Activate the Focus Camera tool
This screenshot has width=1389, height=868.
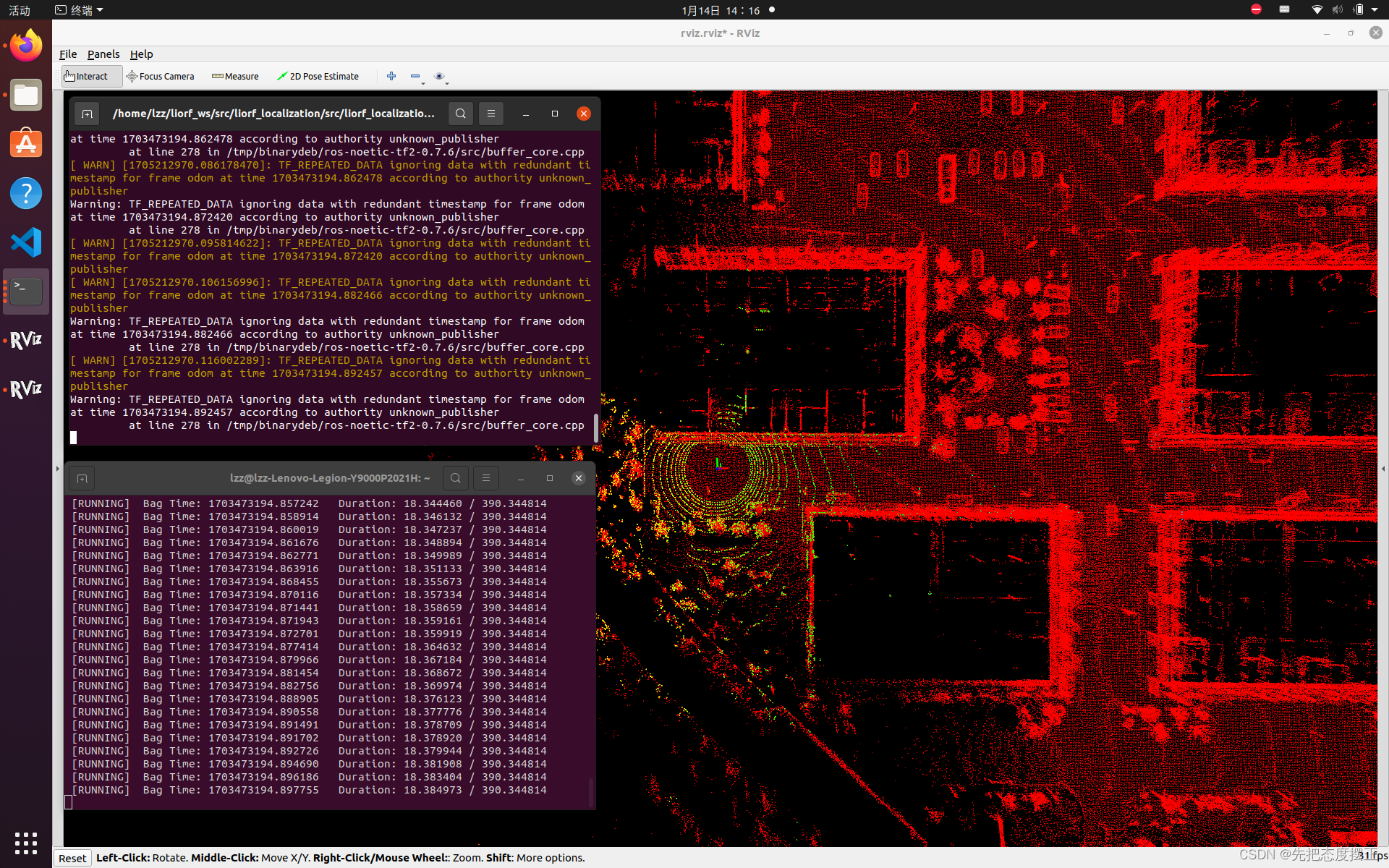point(160,76)
